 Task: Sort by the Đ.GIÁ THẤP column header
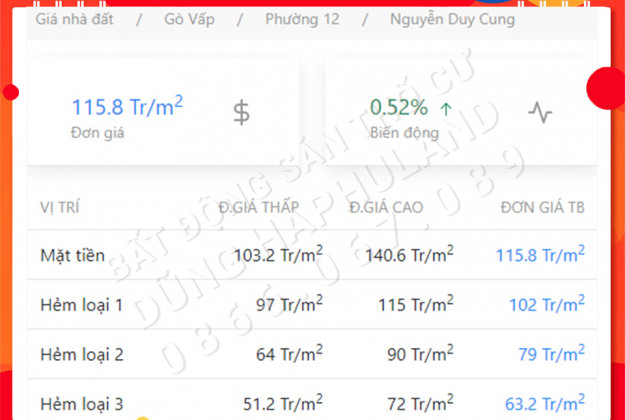(260, 207)
